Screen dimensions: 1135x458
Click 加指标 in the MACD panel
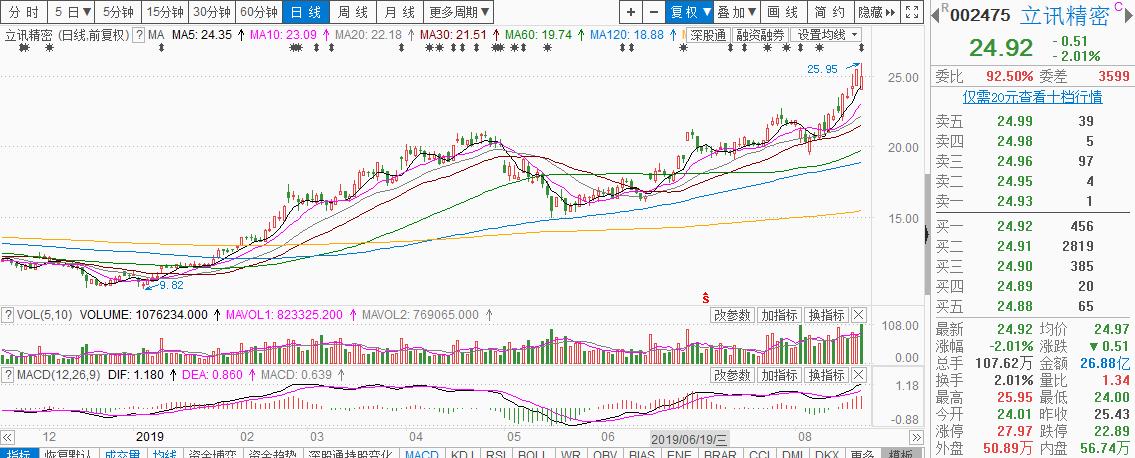tap(780, 375)
